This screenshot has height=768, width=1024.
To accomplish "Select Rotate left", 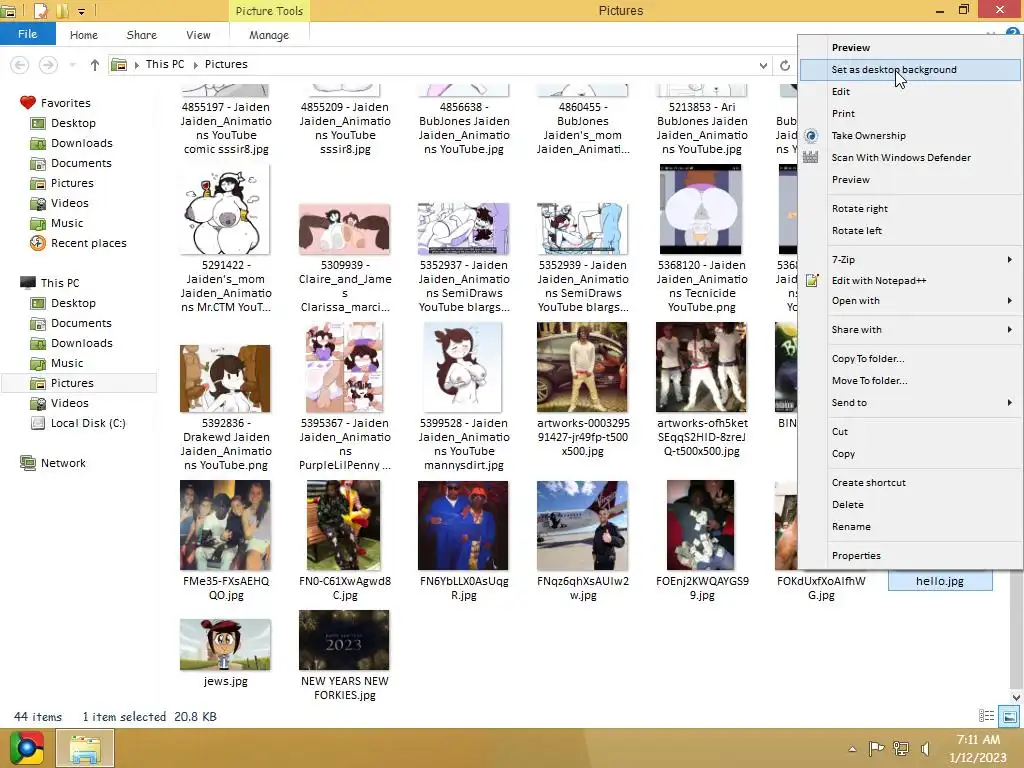I will tap(910, 231).
